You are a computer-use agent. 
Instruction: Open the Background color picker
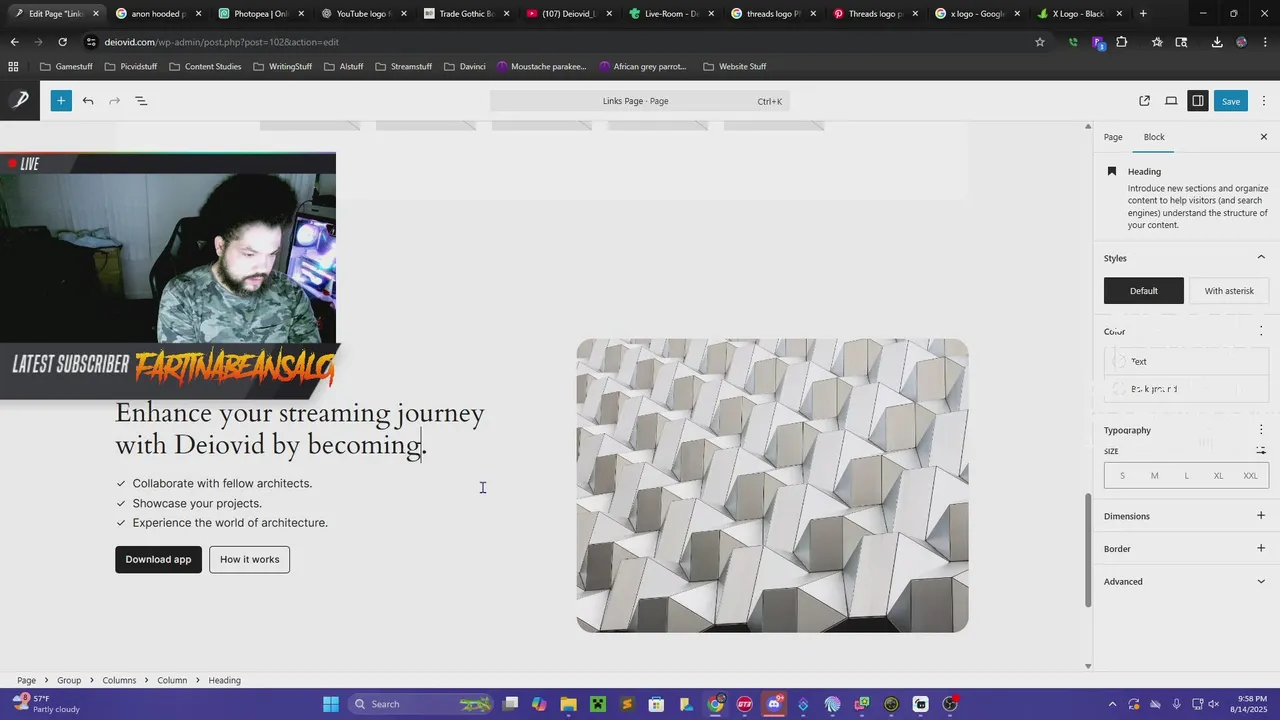click(1186, 389)
